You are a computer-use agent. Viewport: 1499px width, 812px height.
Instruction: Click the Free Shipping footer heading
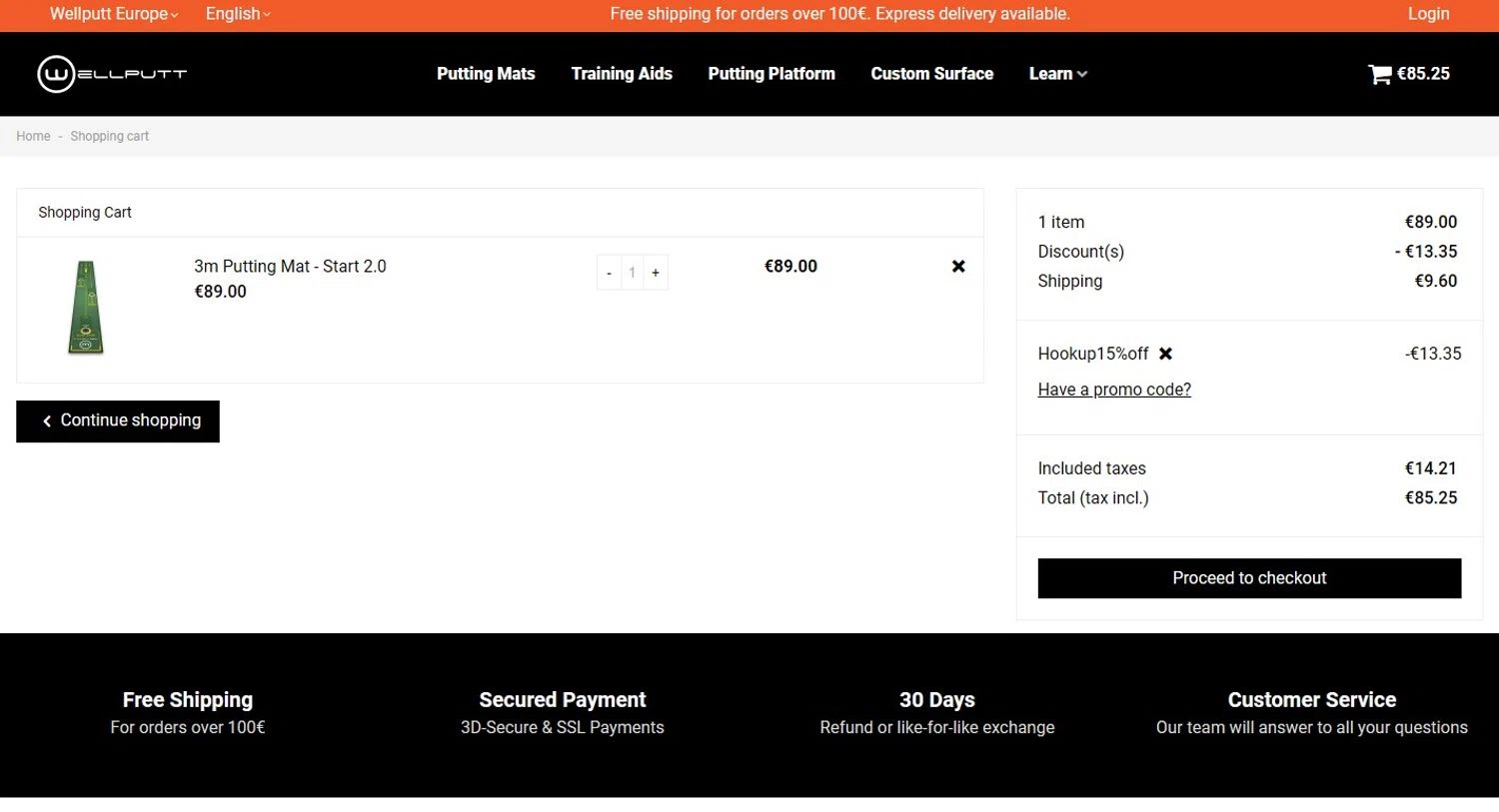point(188,700)
